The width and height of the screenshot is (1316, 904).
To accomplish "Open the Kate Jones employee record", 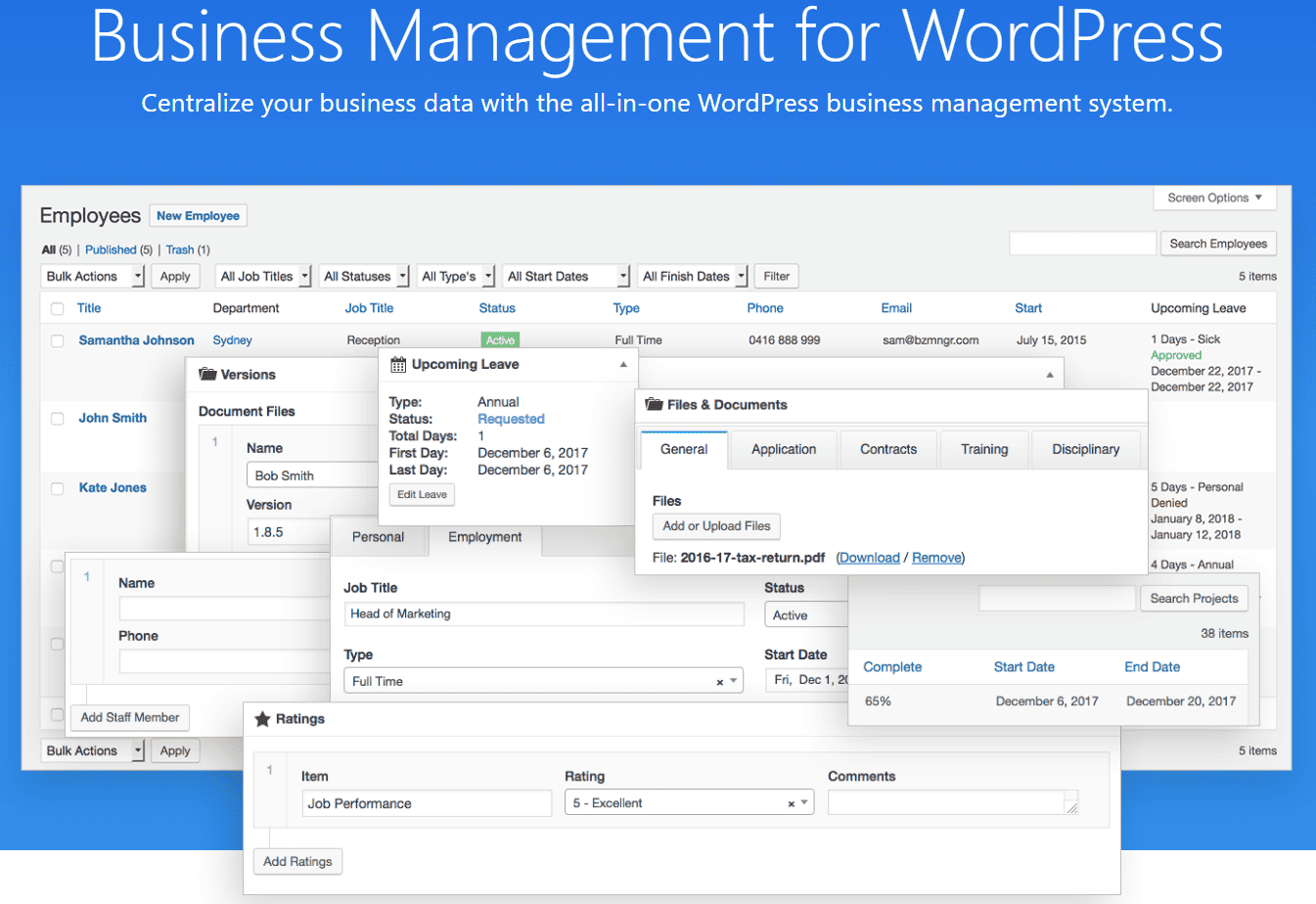I will (x=113, y=488).
